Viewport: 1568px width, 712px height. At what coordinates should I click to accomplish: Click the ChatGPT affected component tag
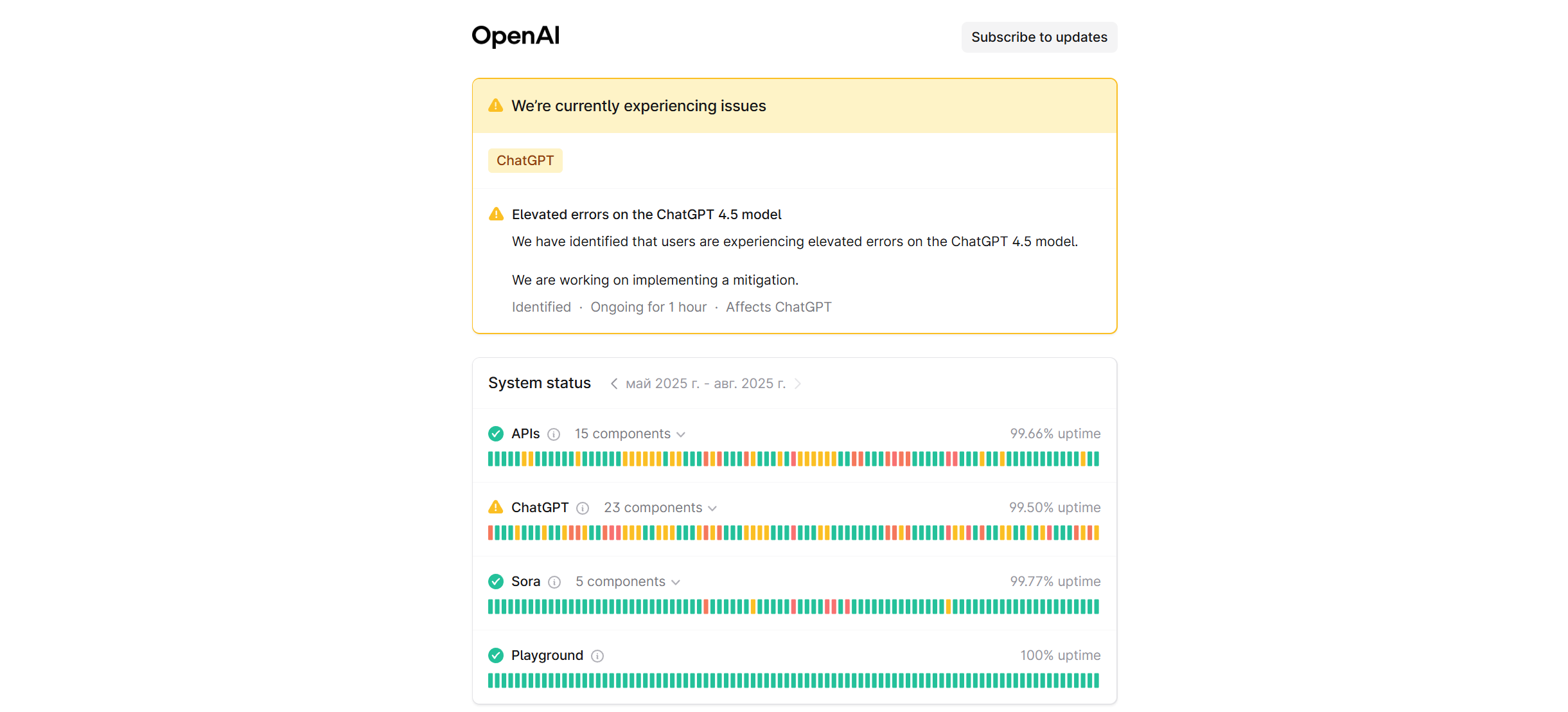coord(525,161)
